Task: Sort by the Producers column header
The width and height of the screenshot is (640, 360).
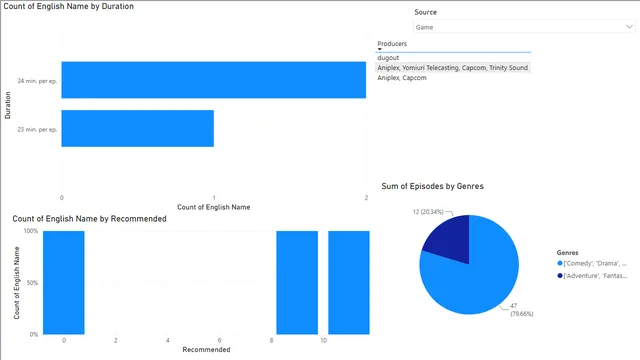Action: coord(392,44)
